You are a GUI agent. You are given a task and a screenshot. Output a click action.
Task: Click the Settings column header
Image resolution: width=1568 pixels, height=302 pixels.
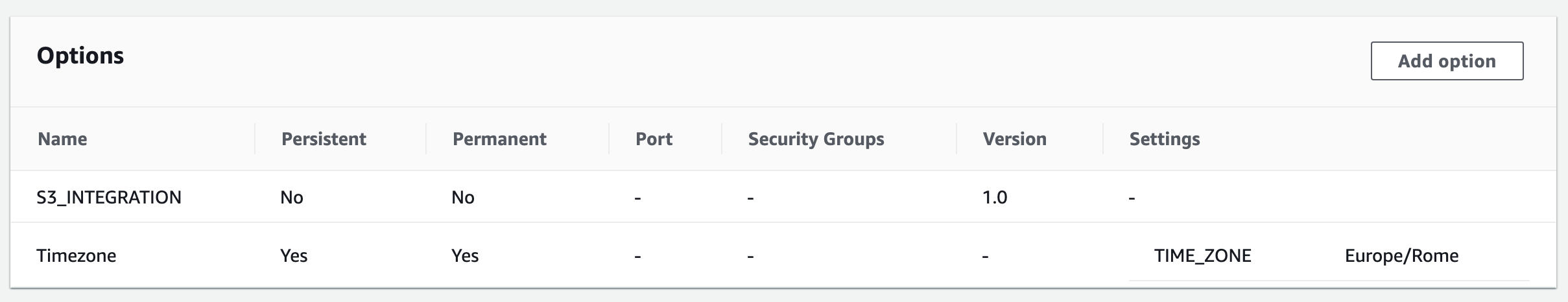tap(1165, 139)
